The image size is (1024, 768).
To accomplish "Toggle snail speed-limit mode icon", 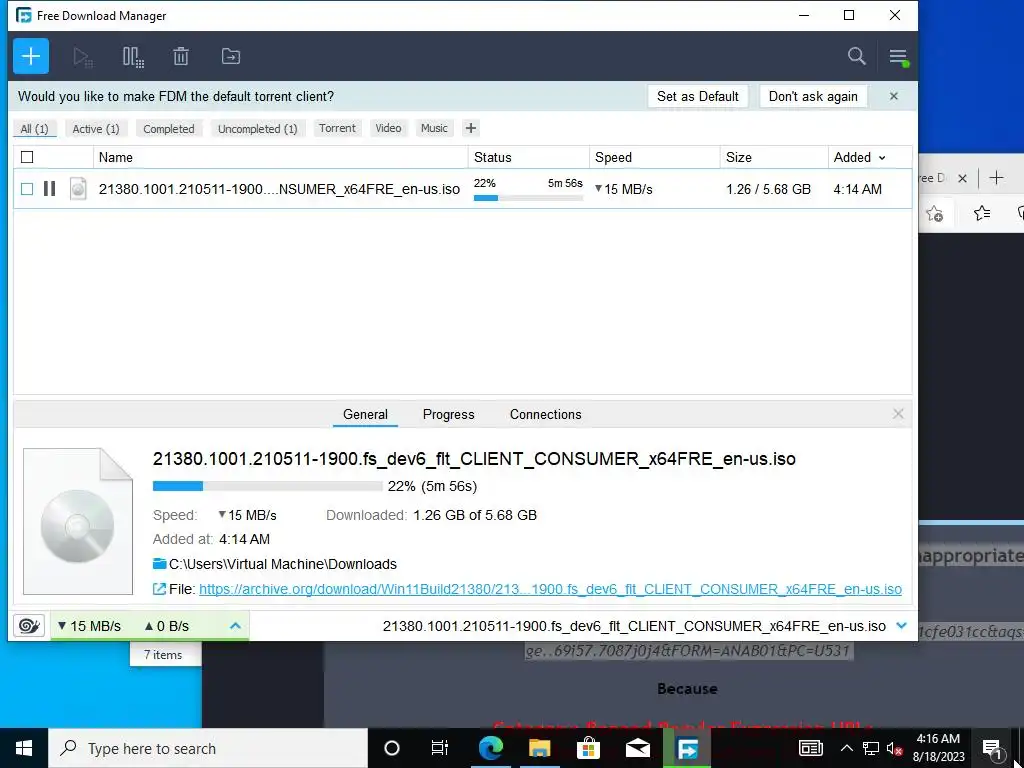I will (x=29, y=626).
